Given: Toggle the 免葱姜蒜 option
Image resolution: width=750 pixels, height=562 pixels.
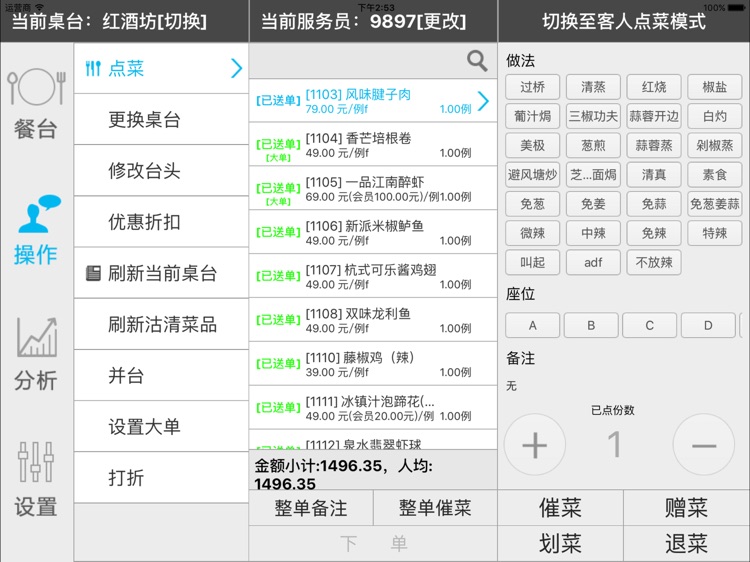Looking at the screenshot, I should click(715, 204).
